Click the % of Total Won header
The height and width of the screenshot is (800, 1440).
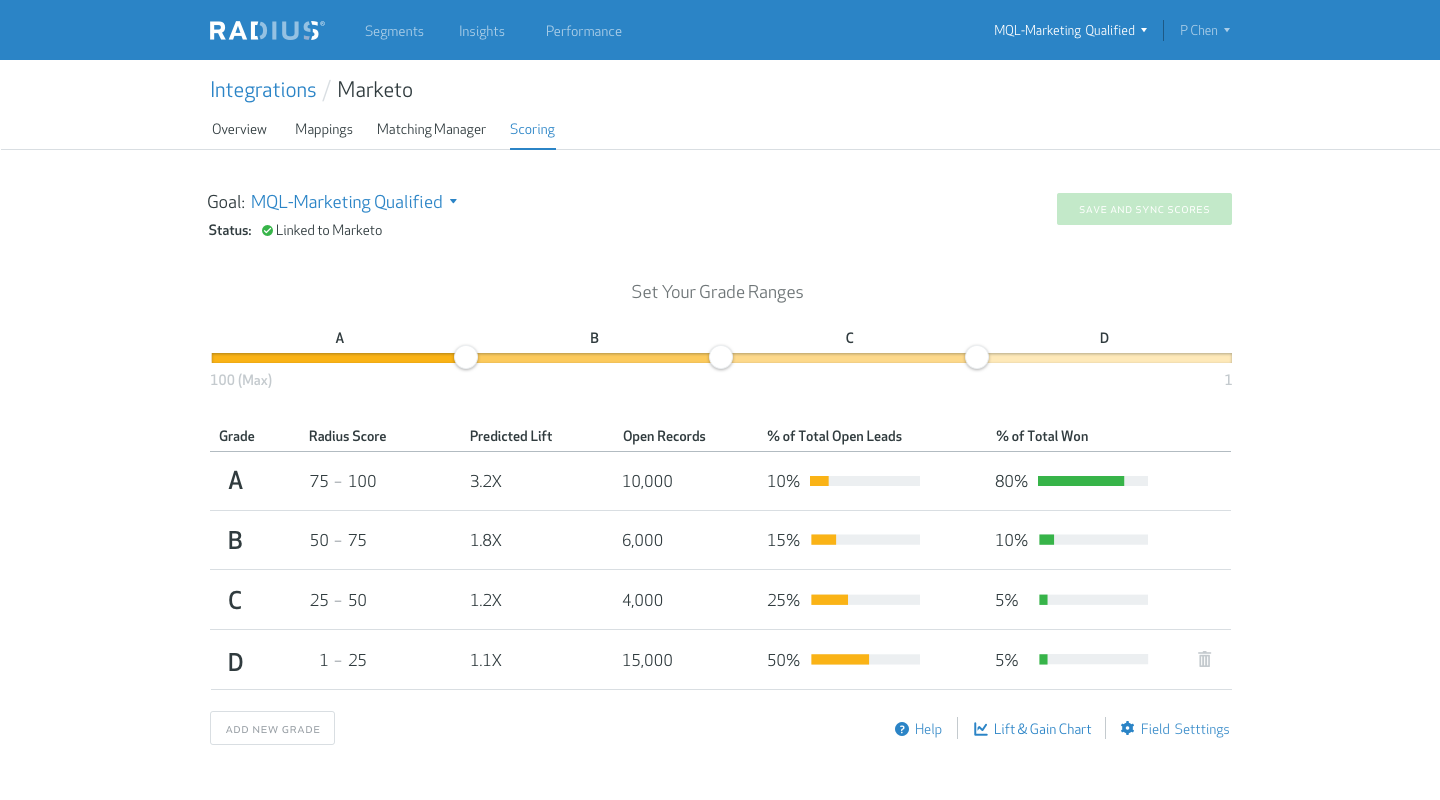[x=1042, y=436]
